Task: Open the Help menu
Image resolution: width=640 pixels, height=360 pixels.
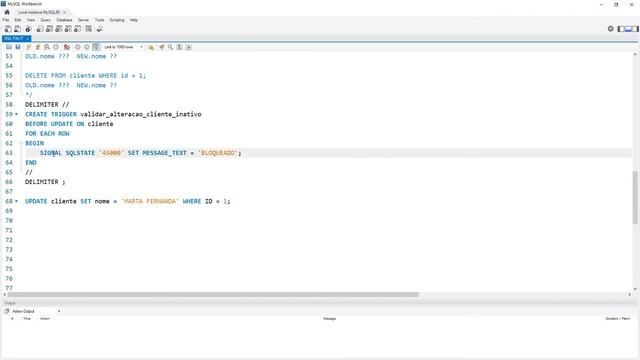Action: pos(134,20)
